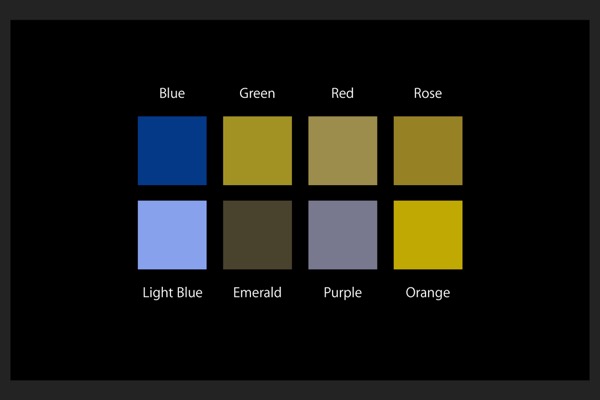Click the Blue color swatch
Image resolution: width=600 pixels, height=400 pixels.
click(172, 151)
